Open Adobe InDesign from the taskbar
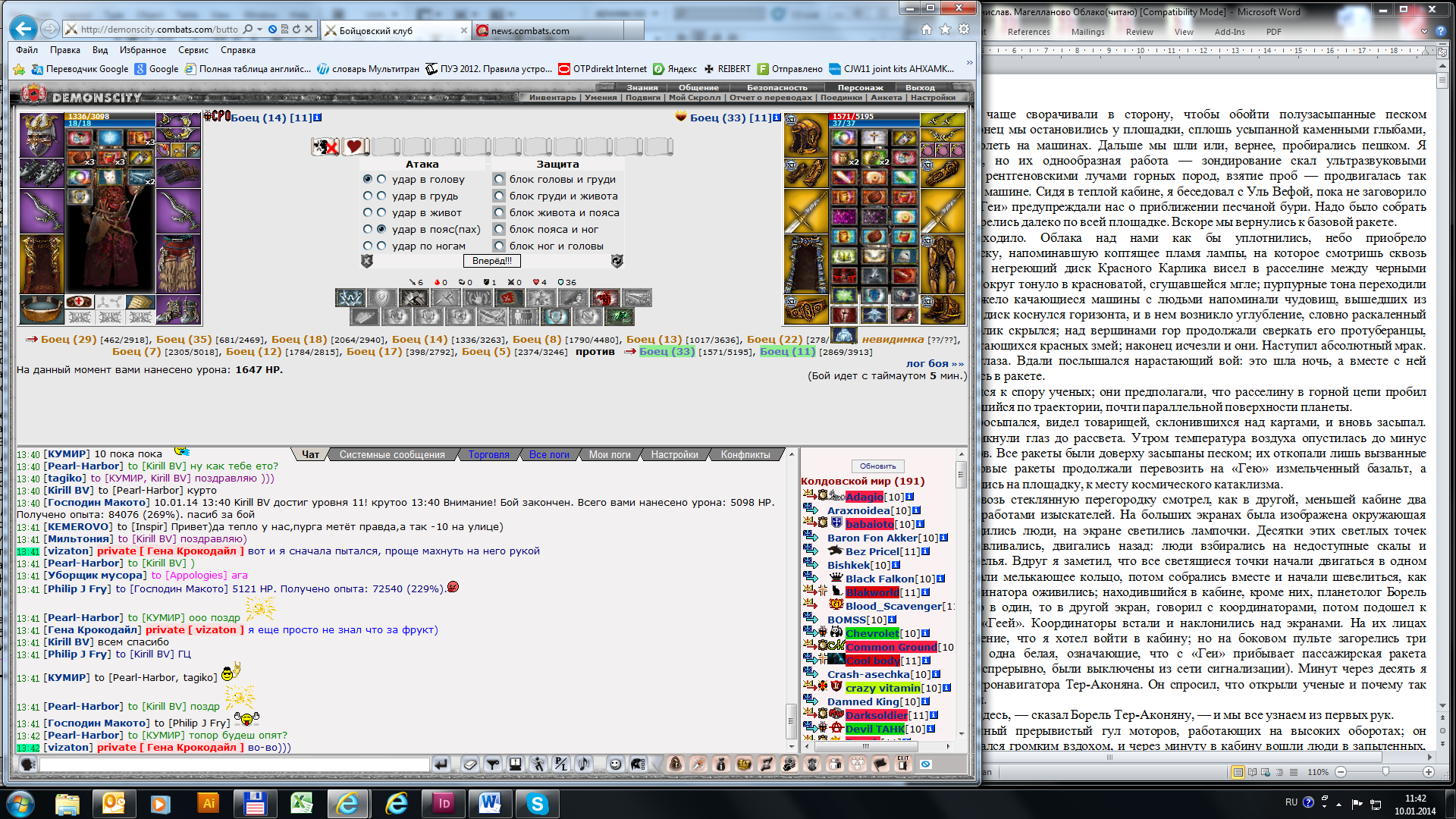1456x819 pixels. pos(444,803)
